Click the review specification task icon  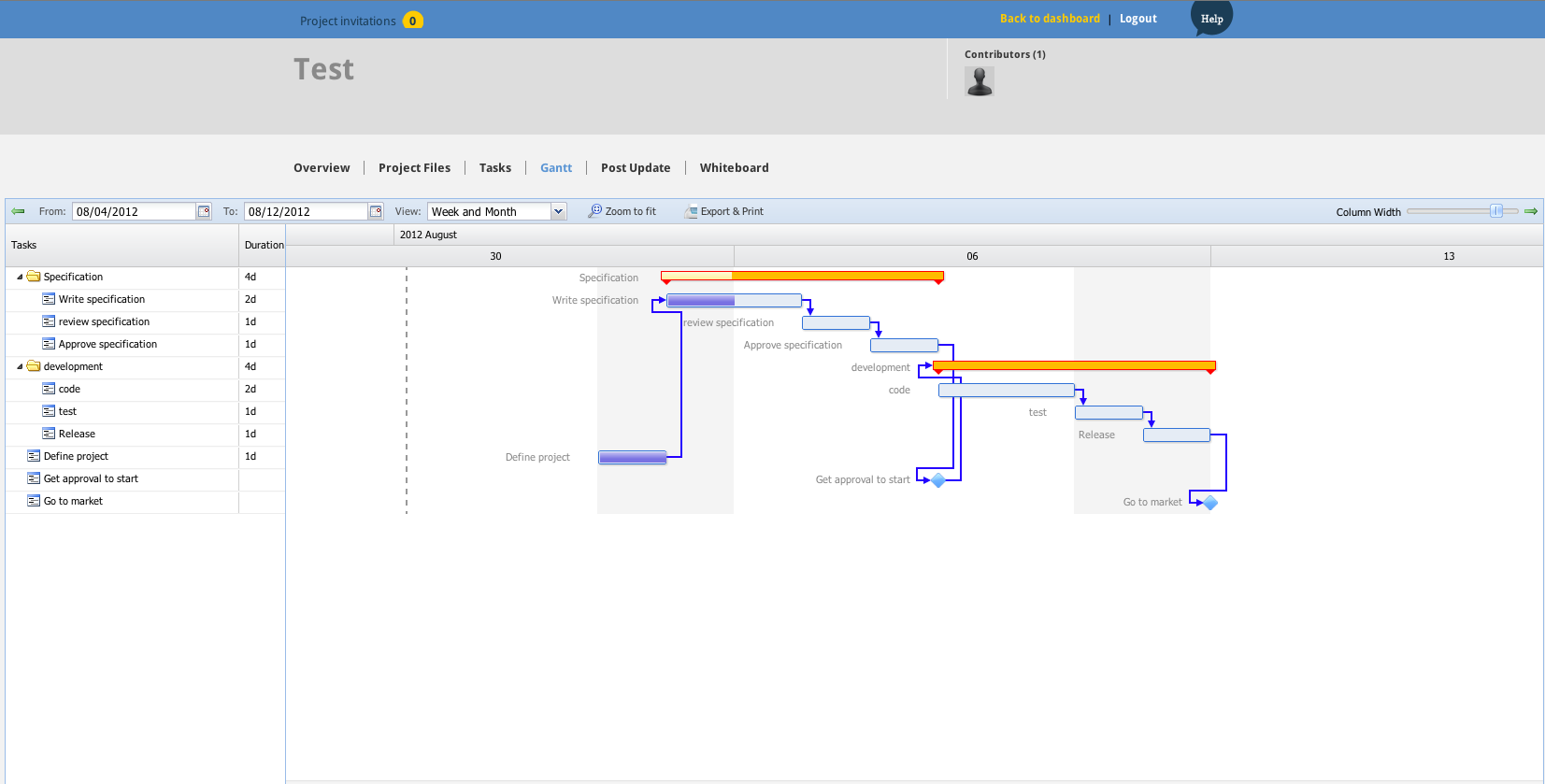point(49,321)
